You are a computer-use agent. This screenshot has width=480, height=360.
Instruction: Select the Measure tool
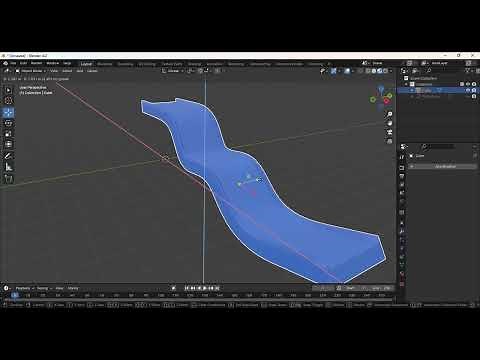click(8, 167)
